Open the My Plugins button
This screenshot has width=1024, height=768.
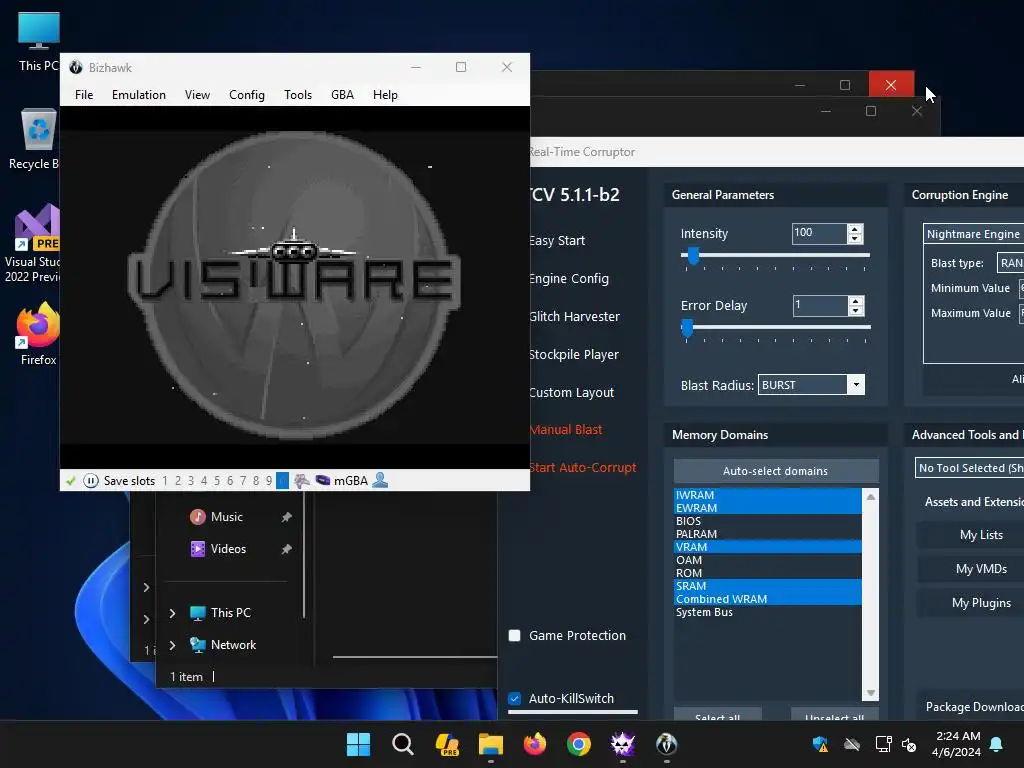[981, 603]
